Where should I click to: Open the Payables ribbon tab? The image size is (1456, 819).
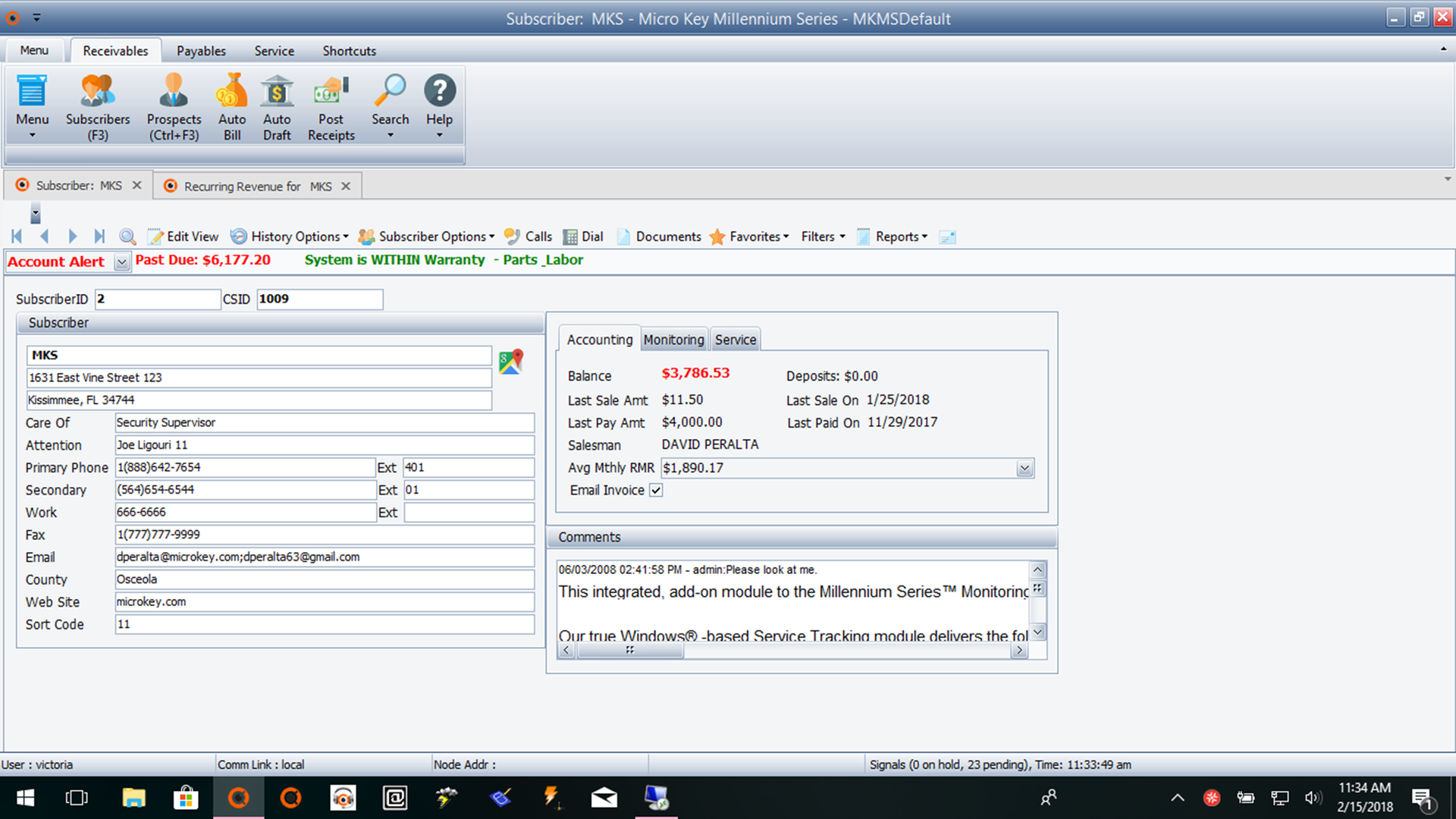pyautogui.click(x=200, y=51)
